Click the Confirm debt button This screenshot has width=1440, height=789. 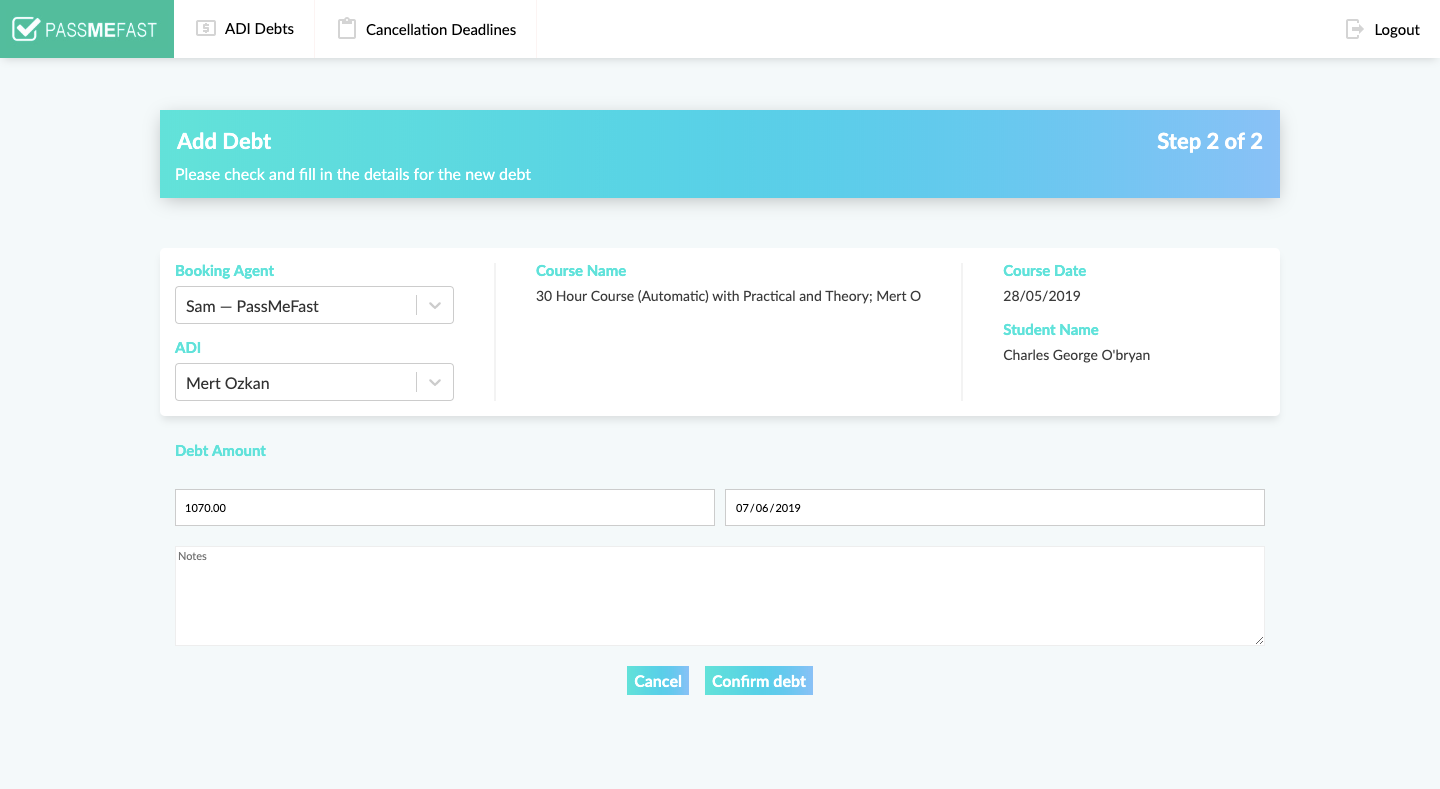click(759, 681)
